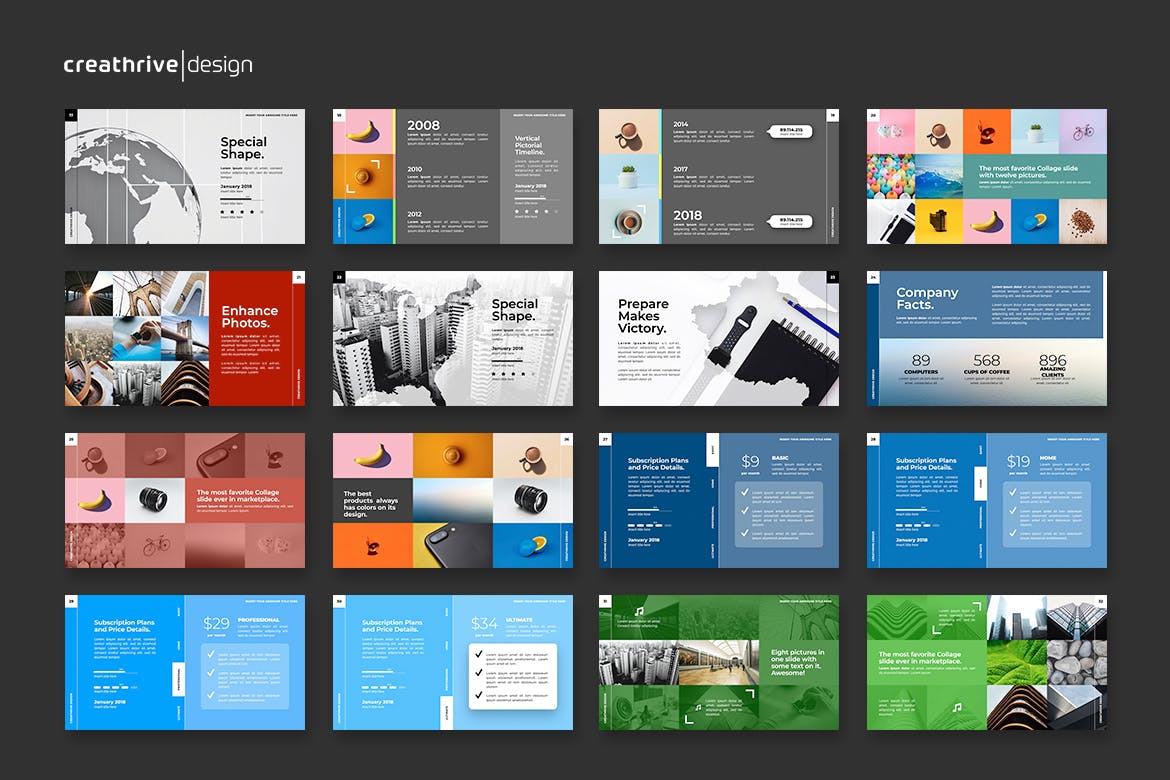Click the $29 price on the Professional slide
Screen dimensions: 1170x780
[x=215, y=624]
